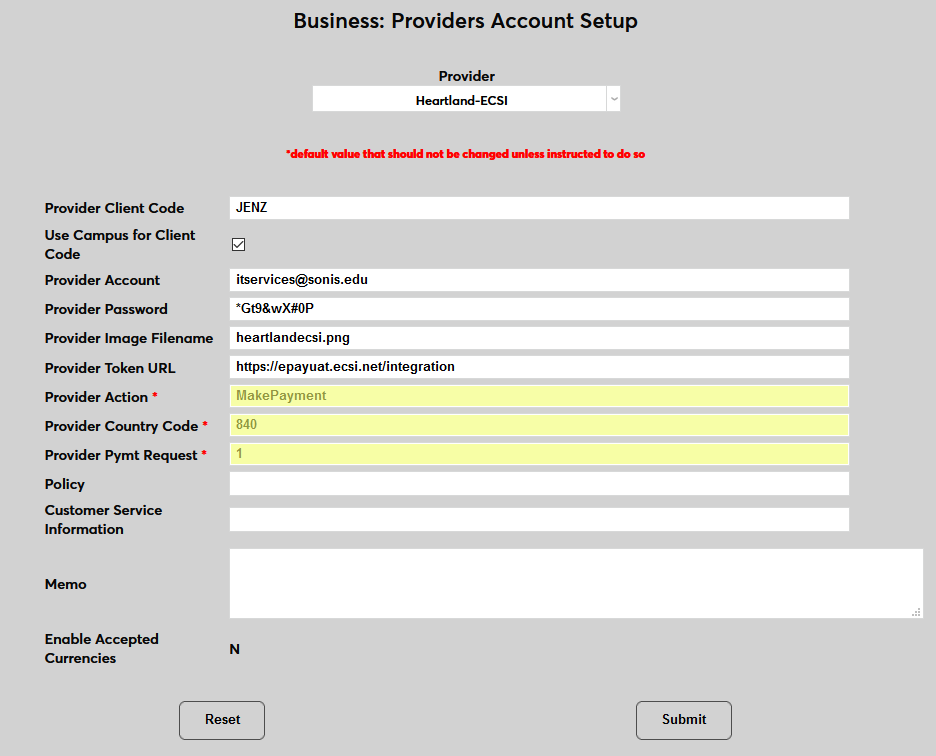Grab the Memo box resize handle
The height and width of the screenshot is (756, 936).
916,612
